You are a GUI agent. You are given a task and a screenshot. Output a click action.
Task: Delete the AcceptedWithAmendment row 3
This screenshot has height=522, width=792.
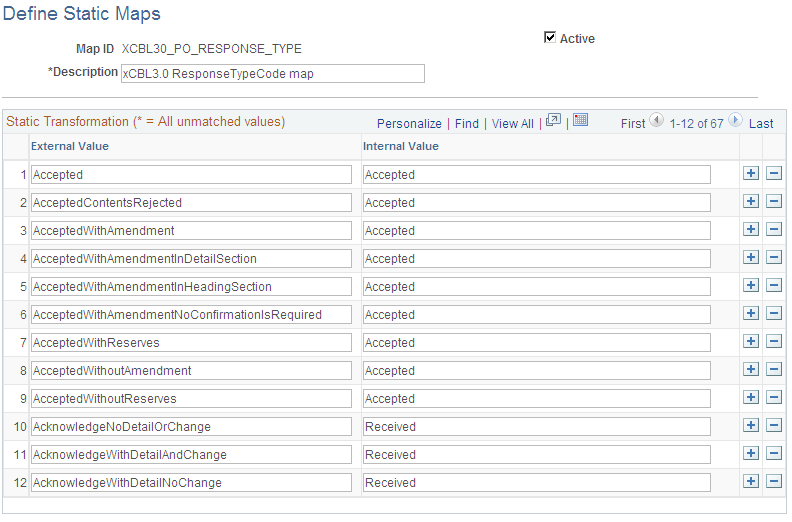(x=774, y=229)
